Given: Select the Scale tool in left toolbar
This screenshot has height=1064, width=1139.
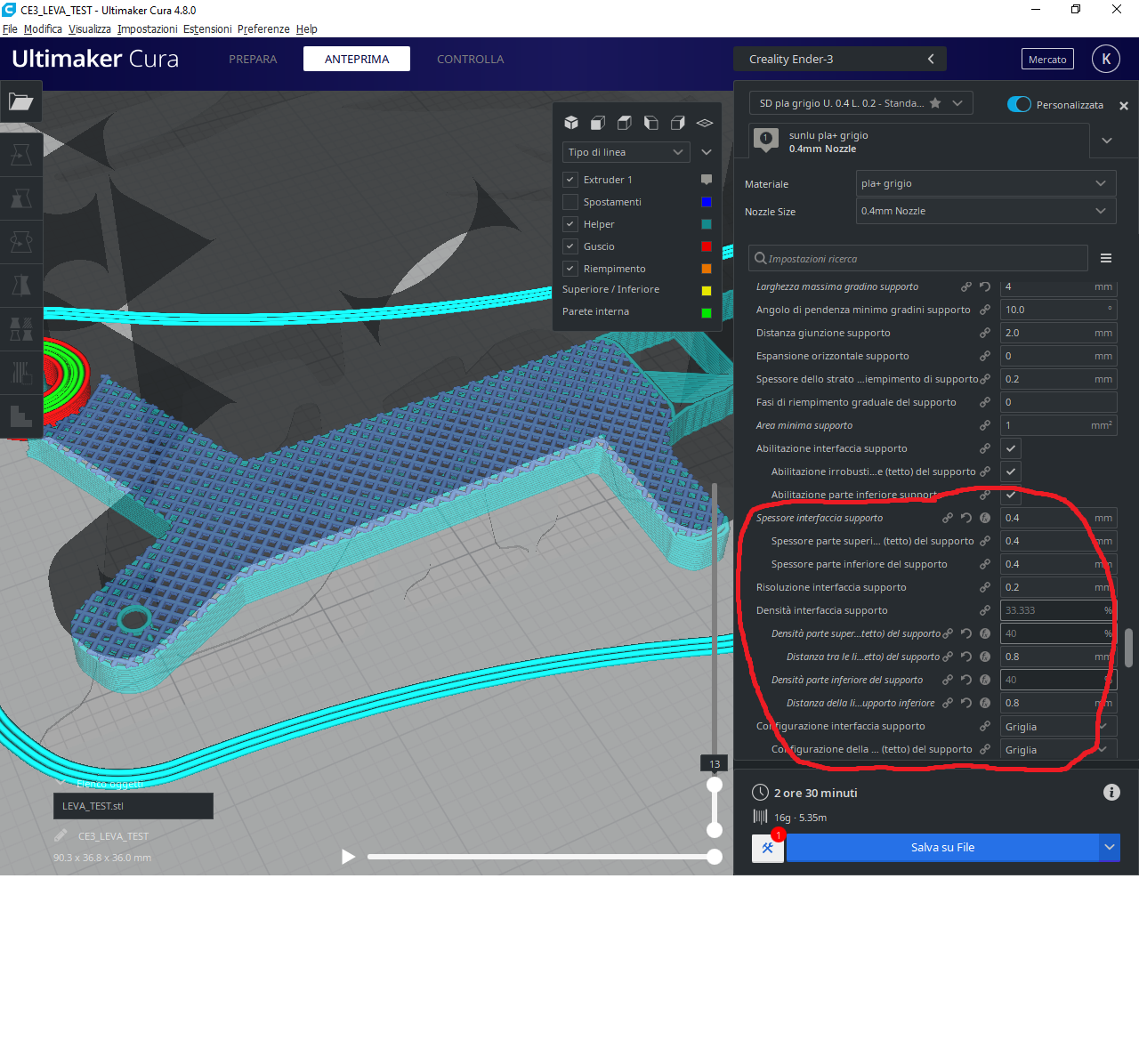Looking at the screenshot, I should [21, 197].
